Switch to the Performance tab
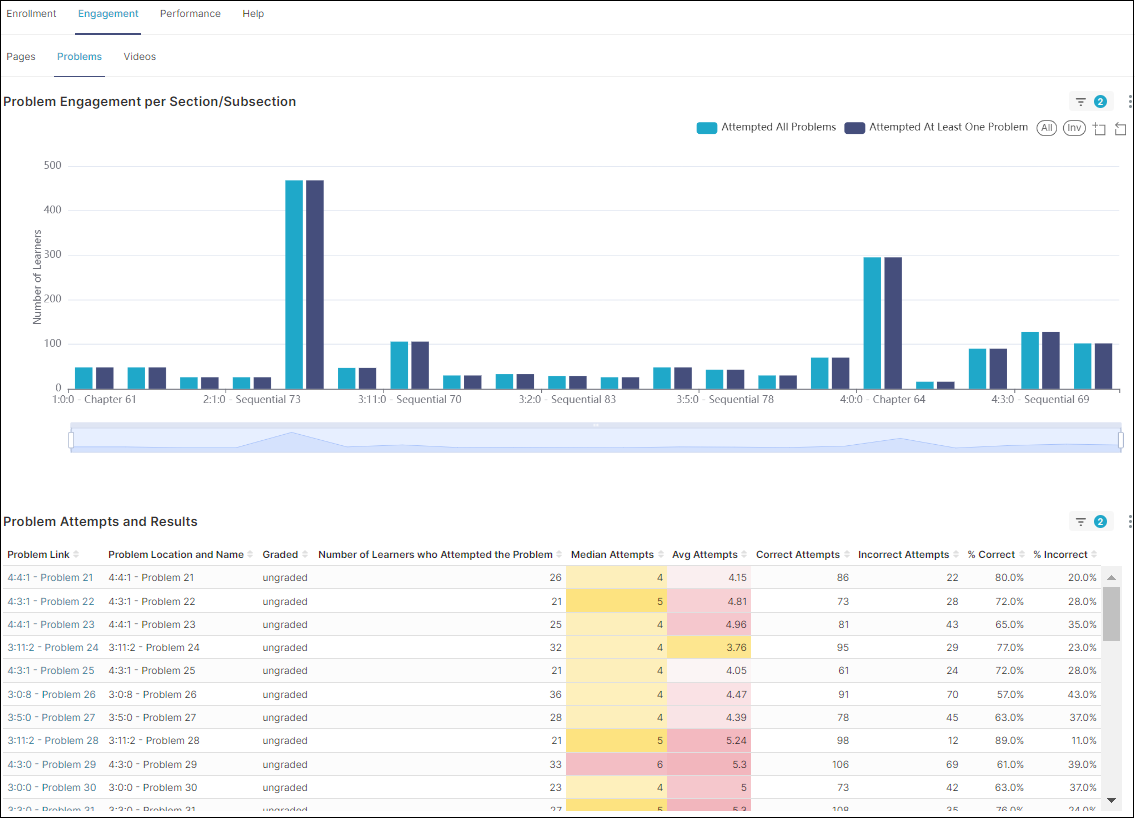 point(190,14)
